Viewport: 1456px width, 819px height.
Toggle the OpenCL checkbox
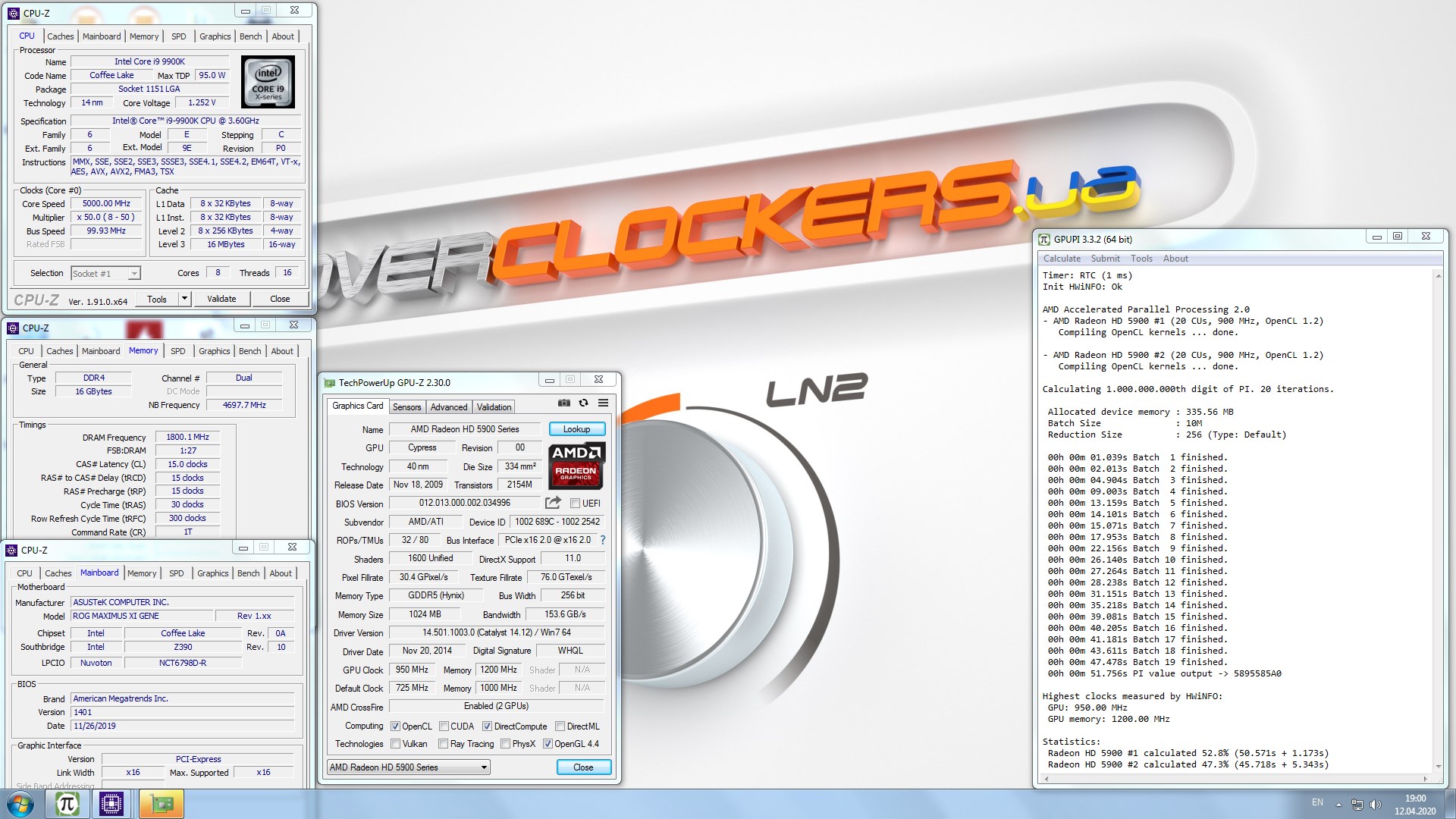pyautogui.click(x=395, y=726)
